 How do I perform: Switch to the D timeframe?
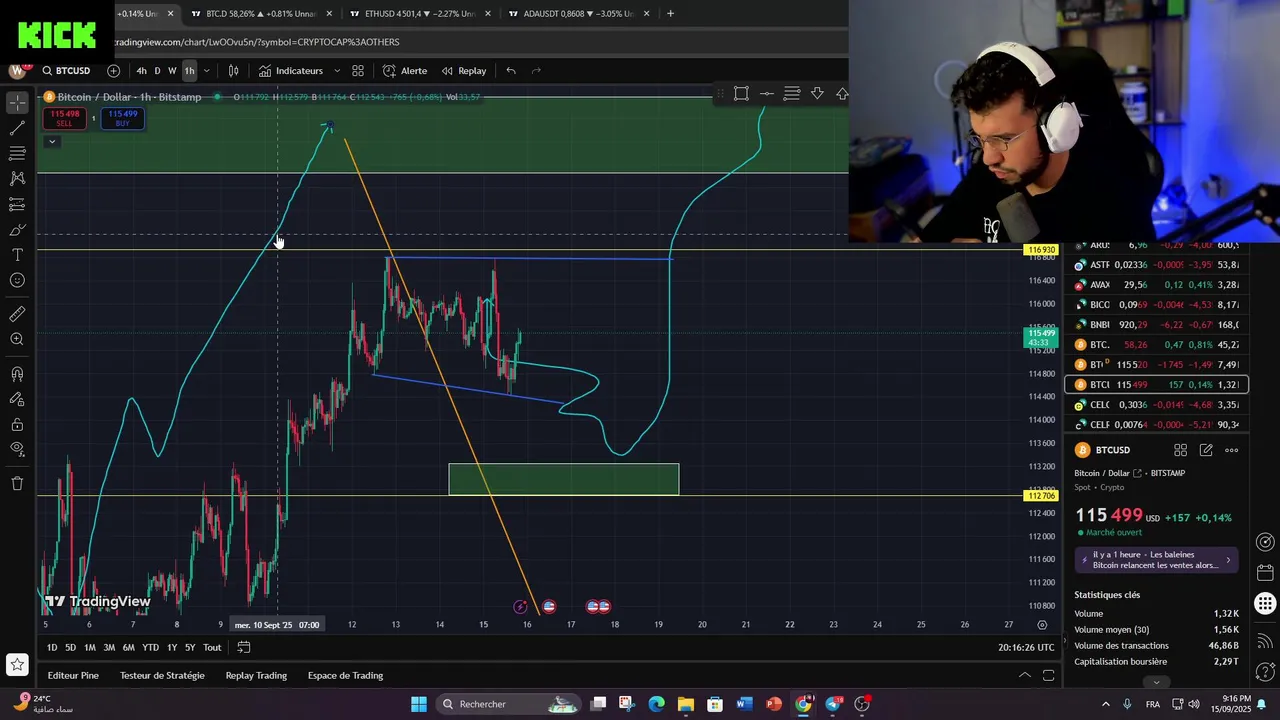pyautogui.click(x=157, y=71)
